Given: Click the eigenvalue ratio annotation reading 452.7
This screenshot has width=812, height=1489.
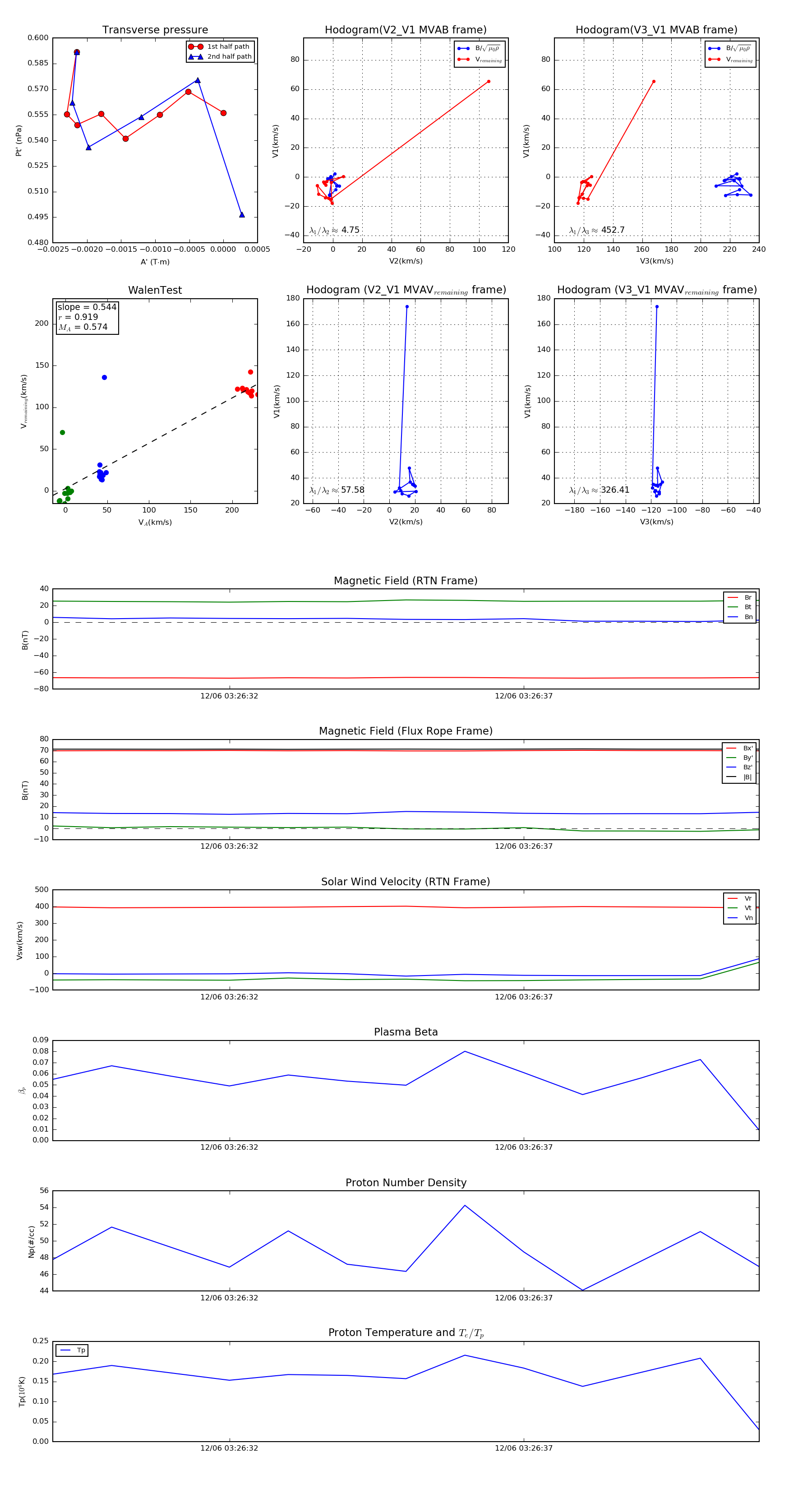Looking at the screenshot, I should [x=597, y=230].
